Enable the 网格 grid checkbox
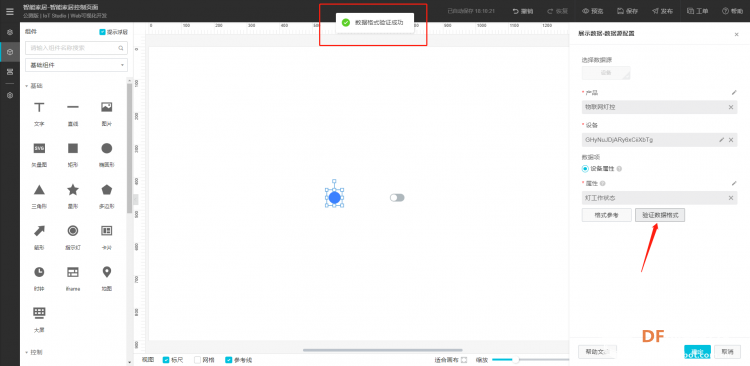Image resolution: width=750 pixels, height=366 pixels. 197,360
